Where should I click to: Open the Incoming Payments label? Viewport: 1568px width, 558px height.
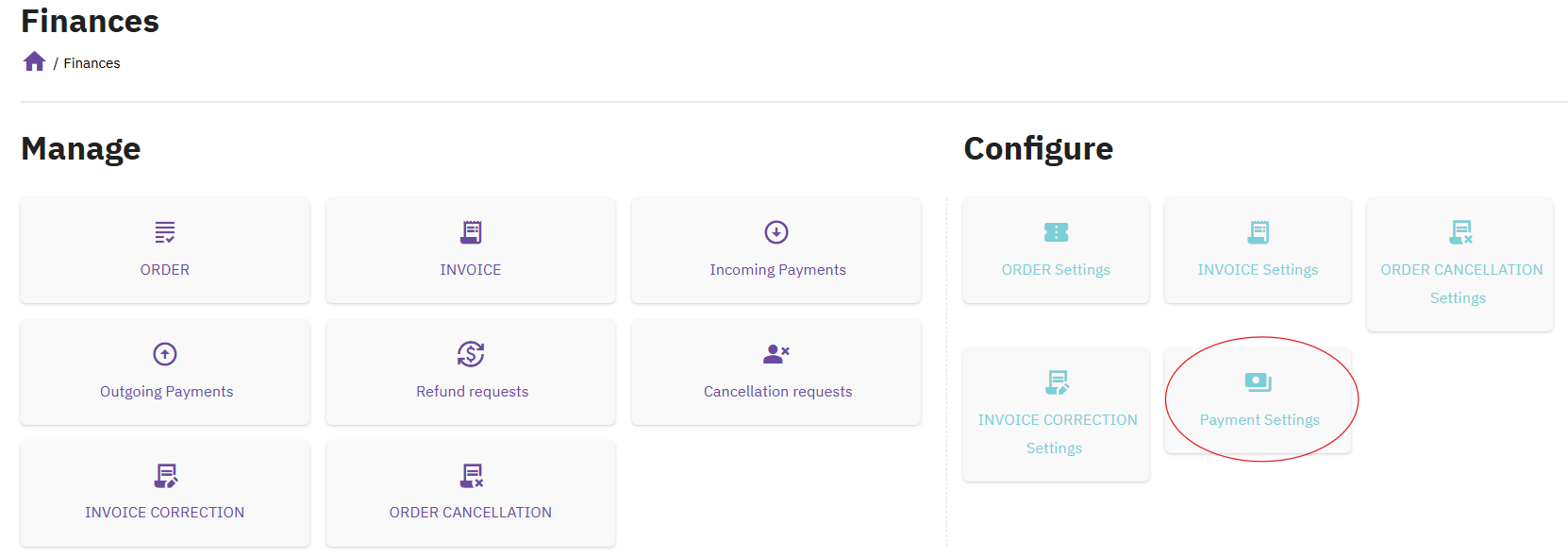click(x=777, y=270)
